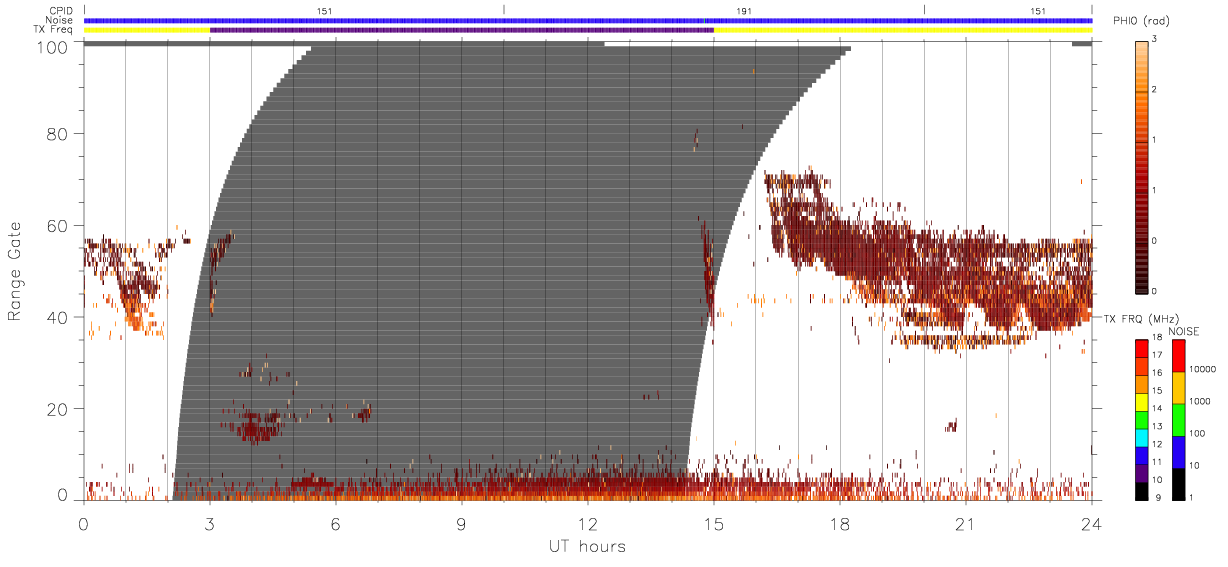
Task: Click the Noise row label at top left
Action: 61,20
